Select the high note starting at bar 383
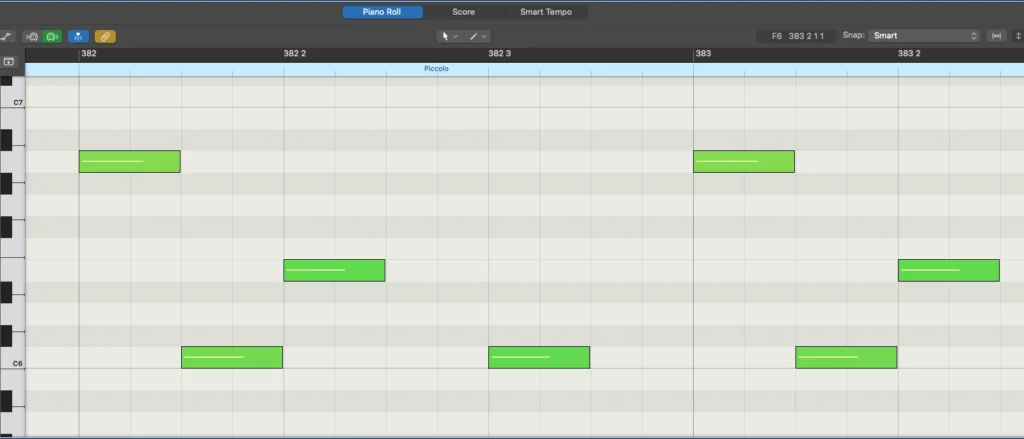Screen dimensions: 1024x439 click(x=744, y=161)
